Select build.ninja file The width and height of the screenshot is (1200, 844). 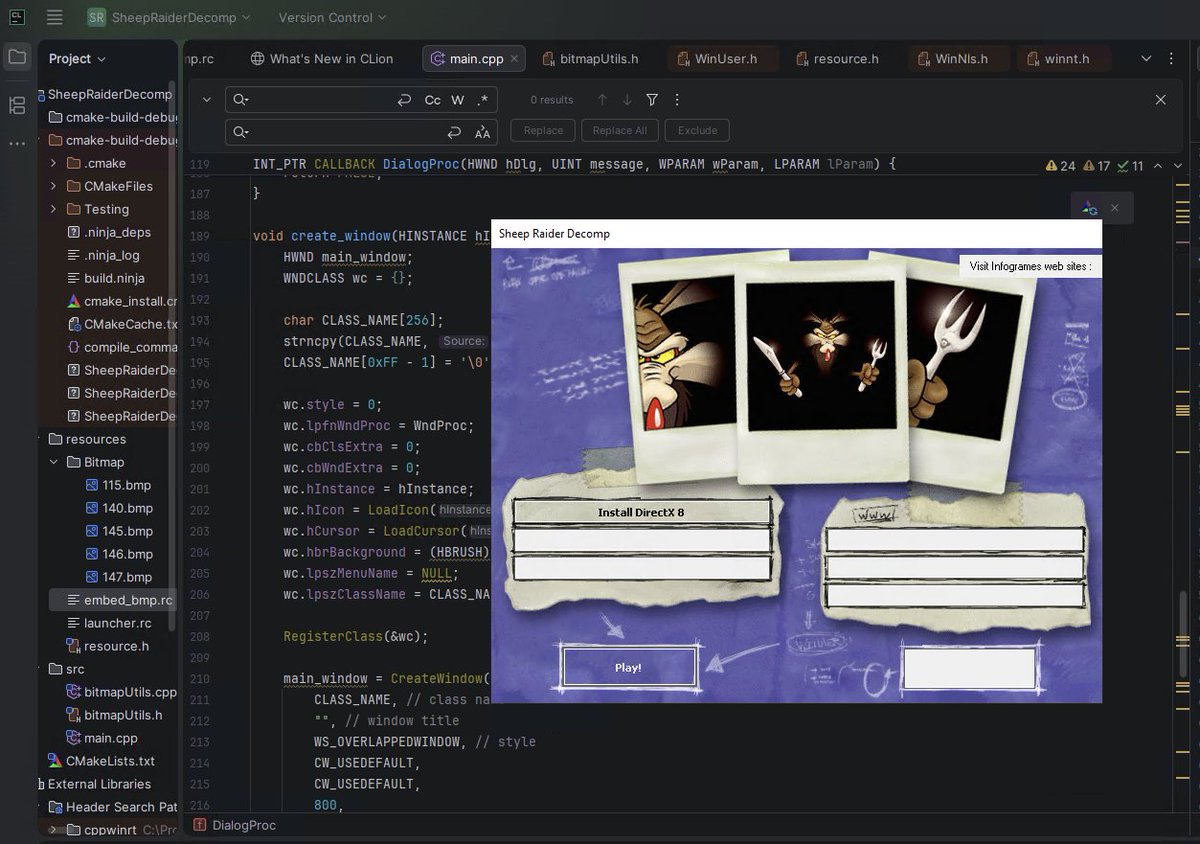click(x=105, y=278)
